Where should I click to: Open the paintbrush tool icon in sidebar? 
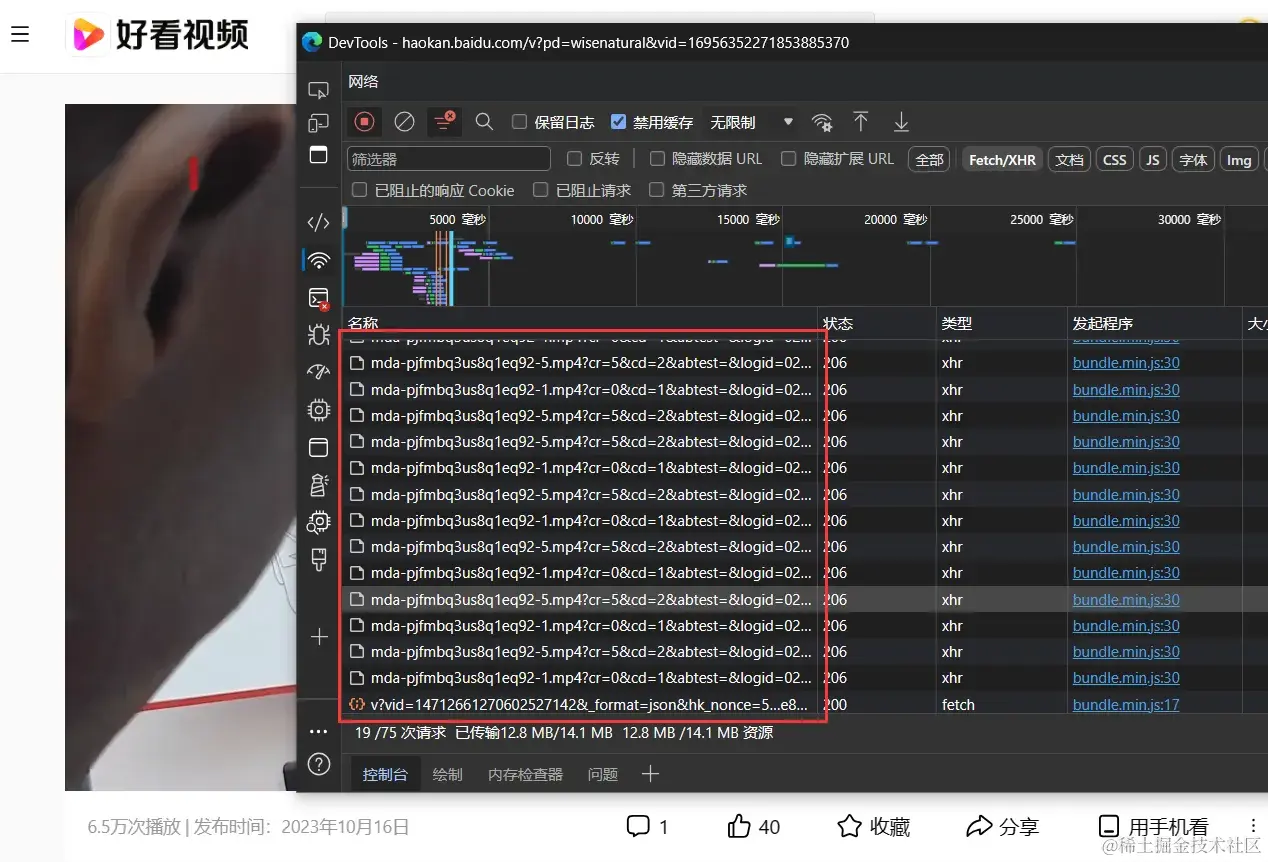tap(319, 559)
